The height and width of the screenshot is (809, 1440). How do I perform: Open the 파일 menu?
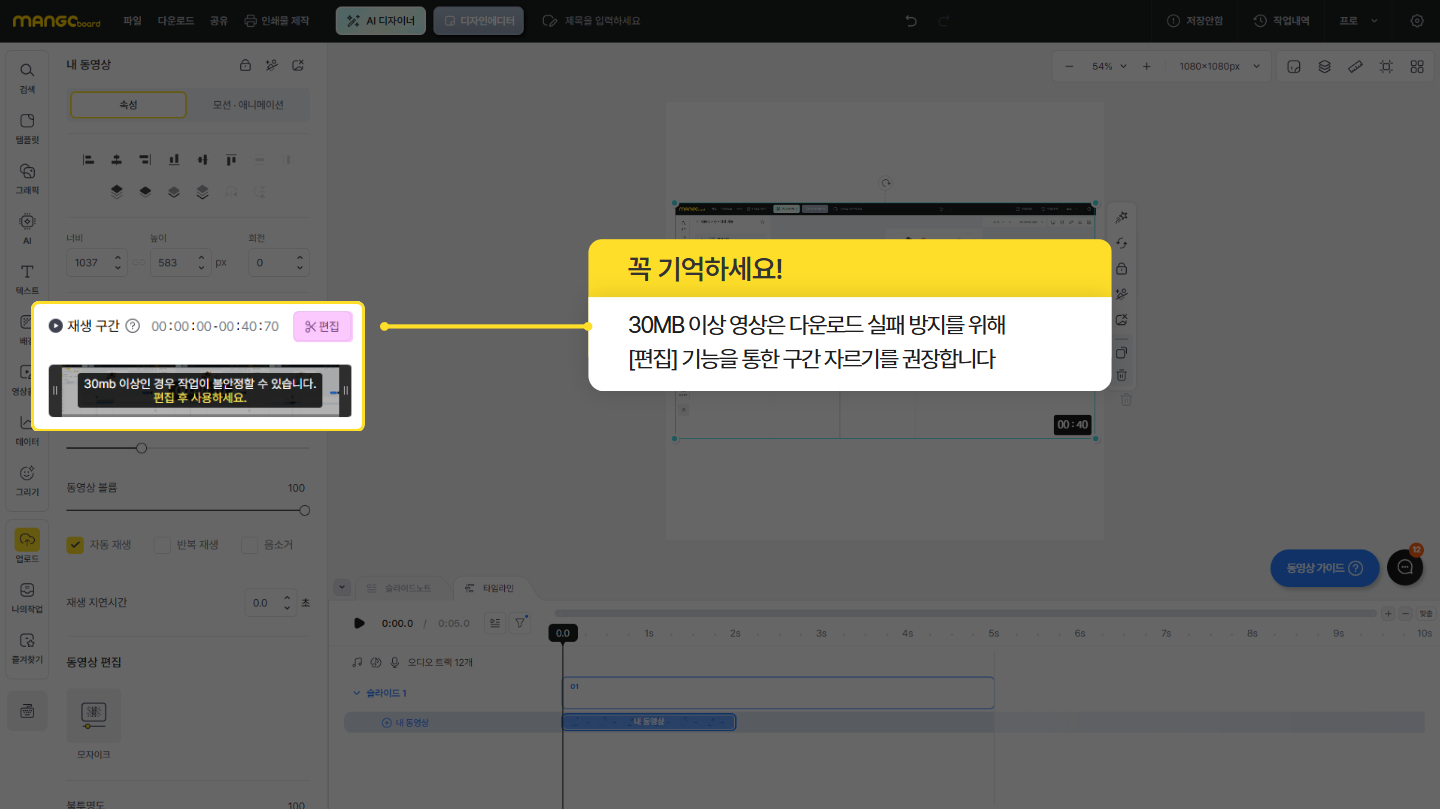pos(132,21)
